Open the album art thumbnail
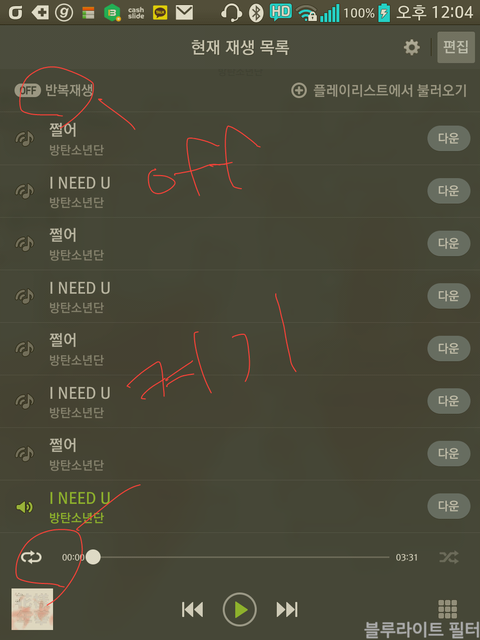The height and width of the screenshot is (640, 480). [32, 609]
